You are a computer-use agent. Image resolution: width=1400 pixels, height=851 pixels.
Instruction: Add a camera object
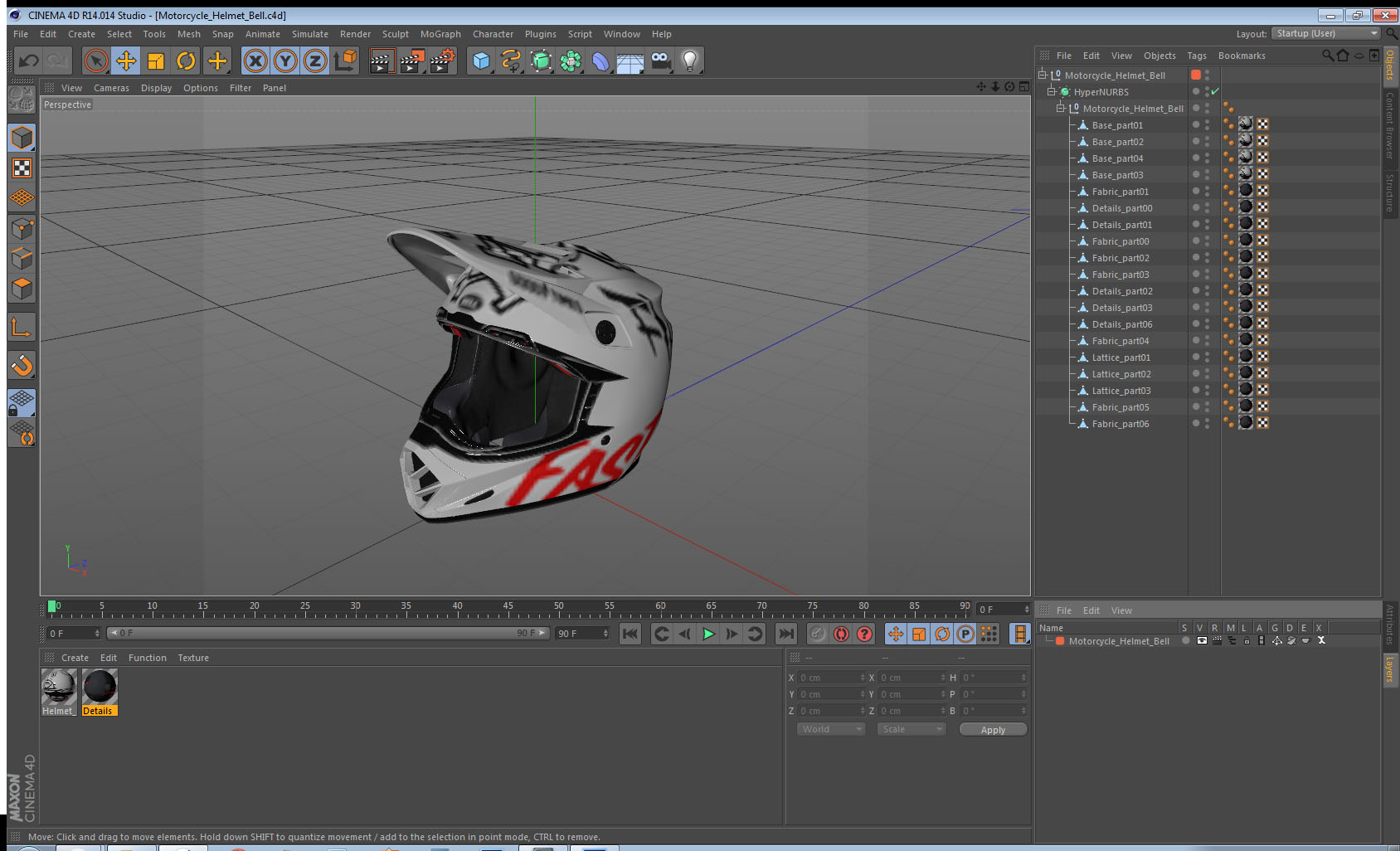tap(660, 61)
